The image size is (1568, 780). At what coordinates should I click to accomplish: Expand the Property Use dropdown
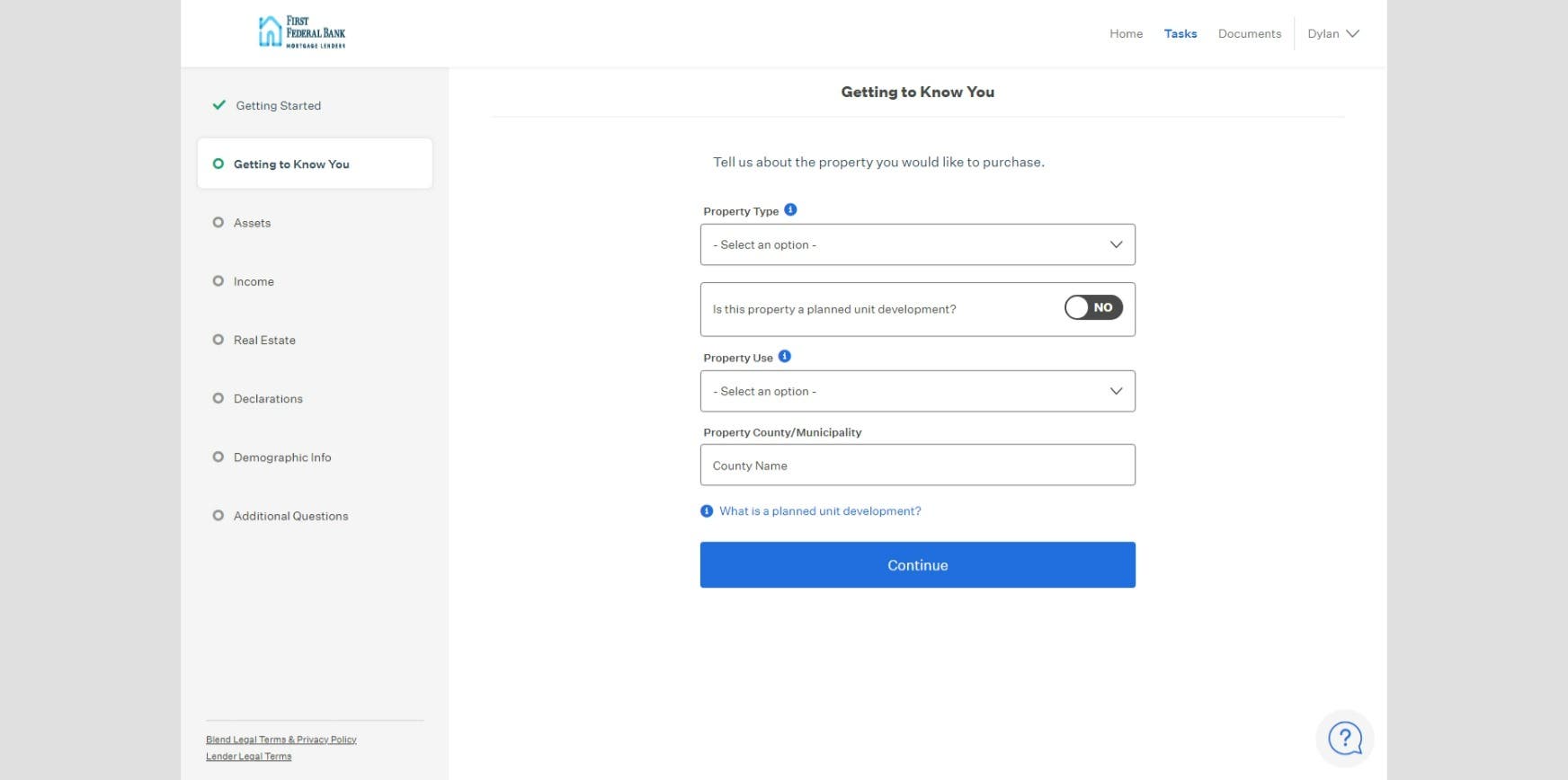[917, 391]
